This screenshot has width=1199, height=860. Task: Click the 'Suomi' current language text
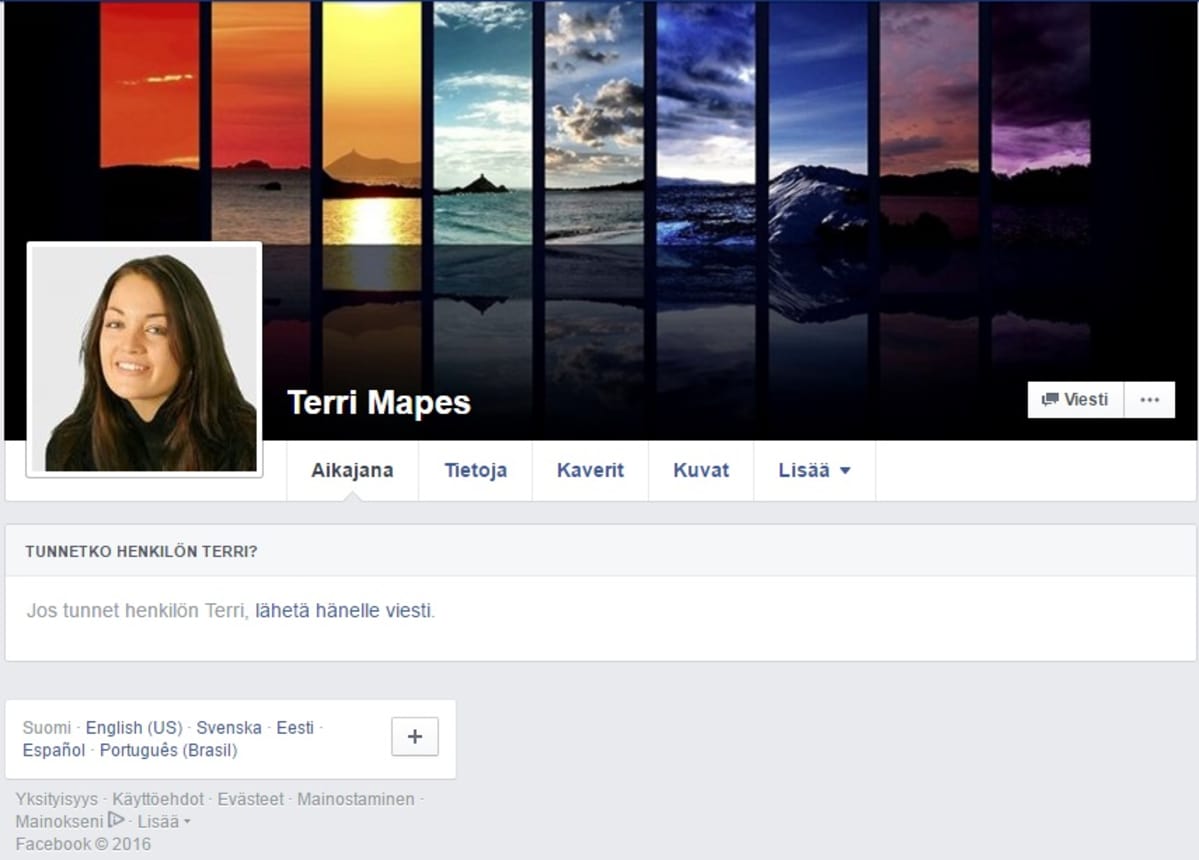pos(47,728)
